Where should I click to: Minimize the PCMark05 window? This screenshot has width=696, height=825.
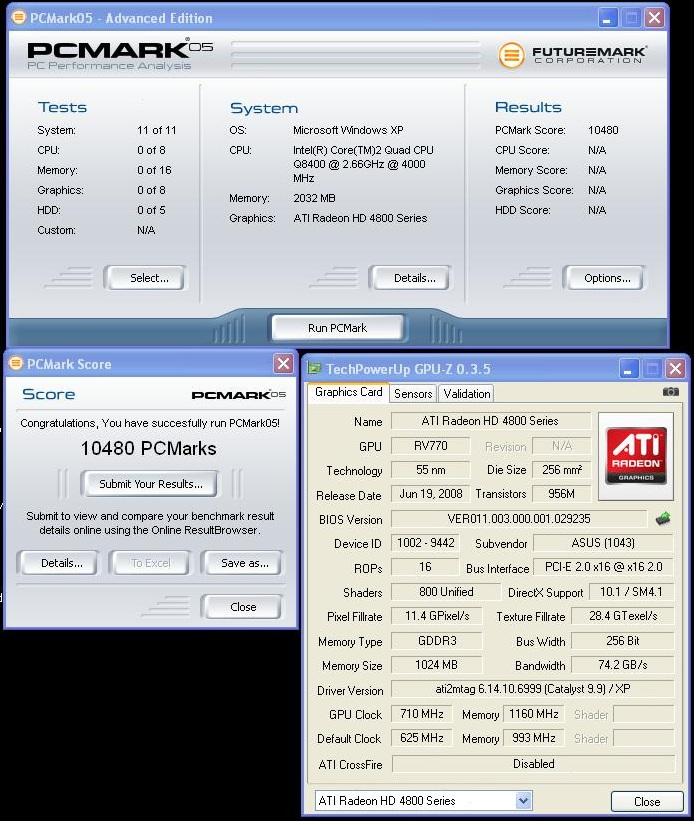point(608,18)
